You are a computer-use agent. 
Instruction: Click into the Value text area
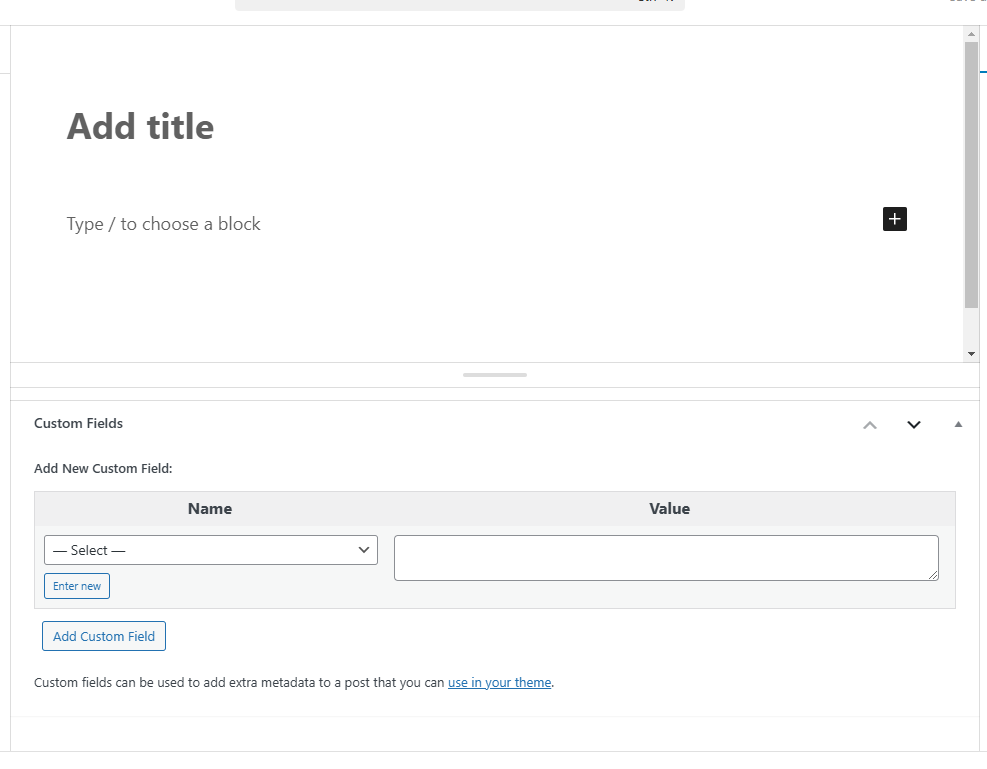pos(666,558)
